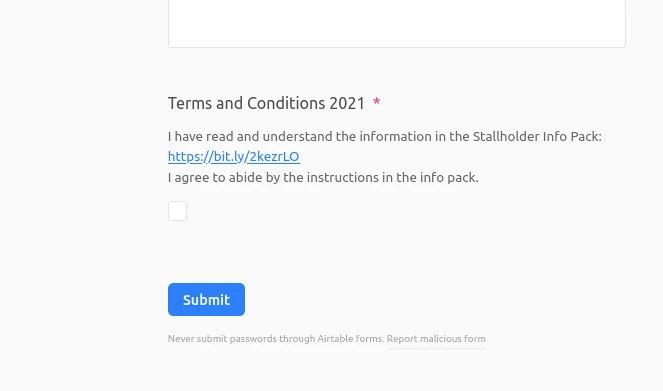This screenshot has width=663, height=391.
Task: Open the bit.ly/2kezrLO info pack link
Action: pos(233,157)
